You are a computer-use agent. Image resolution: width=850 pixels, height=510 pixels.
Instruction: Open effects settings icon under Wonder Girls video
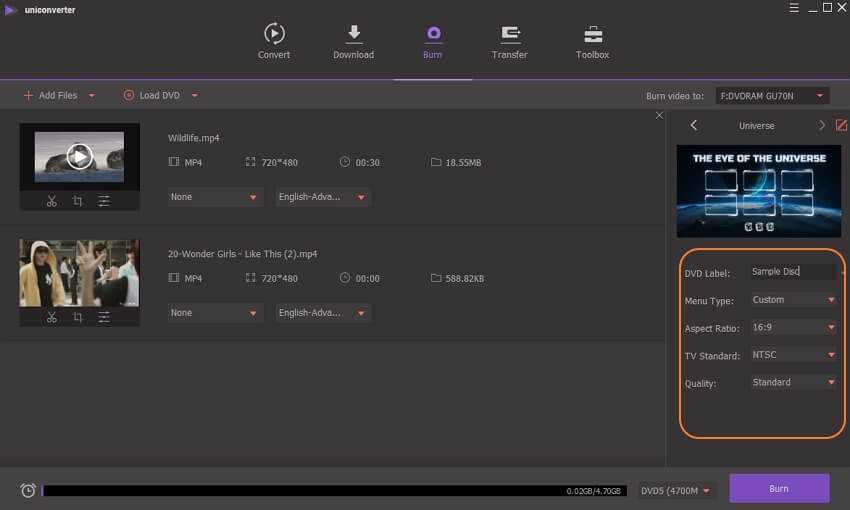104,317
